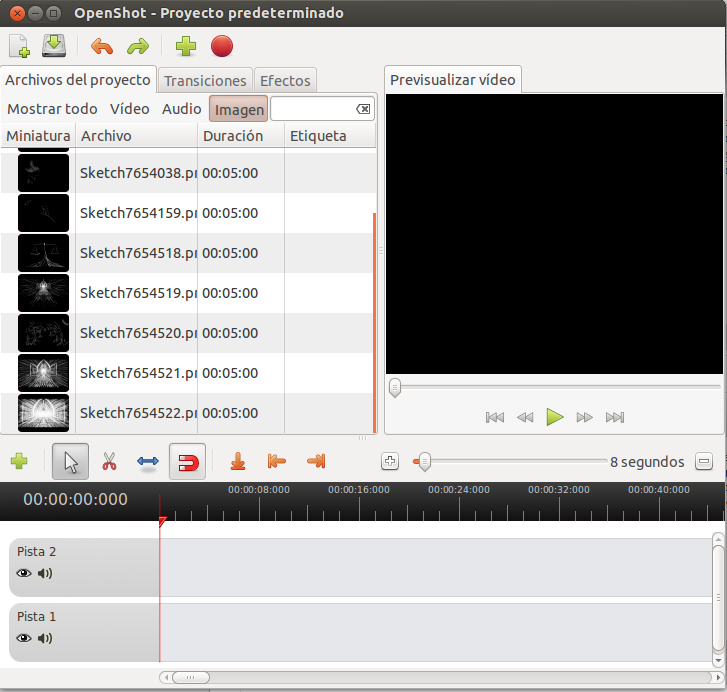
Task: Click the Pista 2 track label
Action: point(36,552)
